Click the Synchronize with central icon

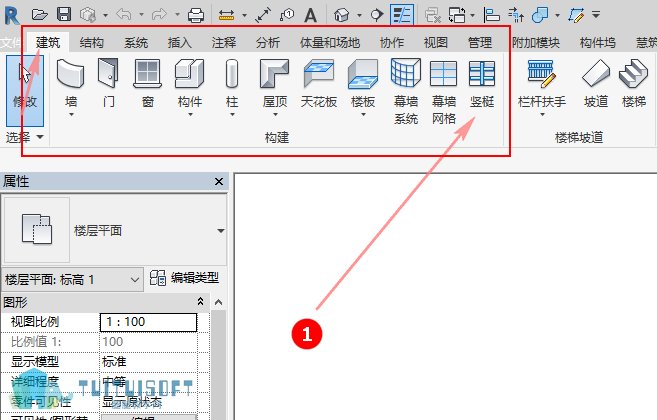tap(88, 15)
